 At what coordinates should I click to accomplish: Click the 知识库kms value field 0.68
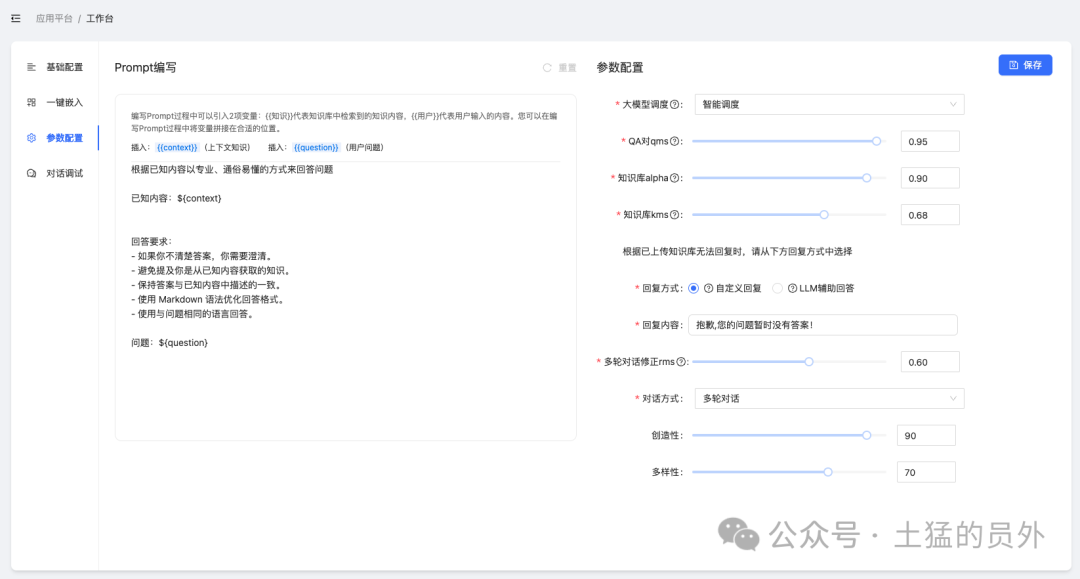coord(930,215)
